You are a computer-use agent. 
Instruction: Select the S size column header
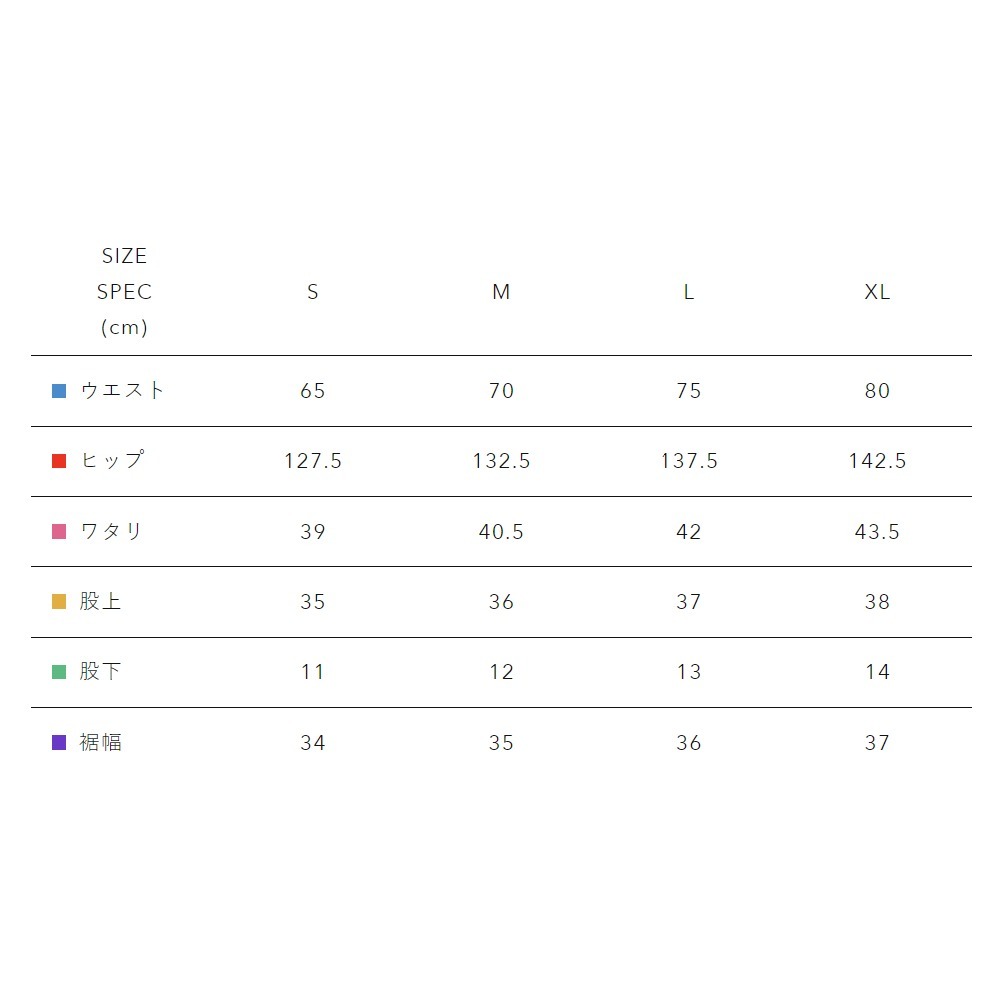[313, 292]
